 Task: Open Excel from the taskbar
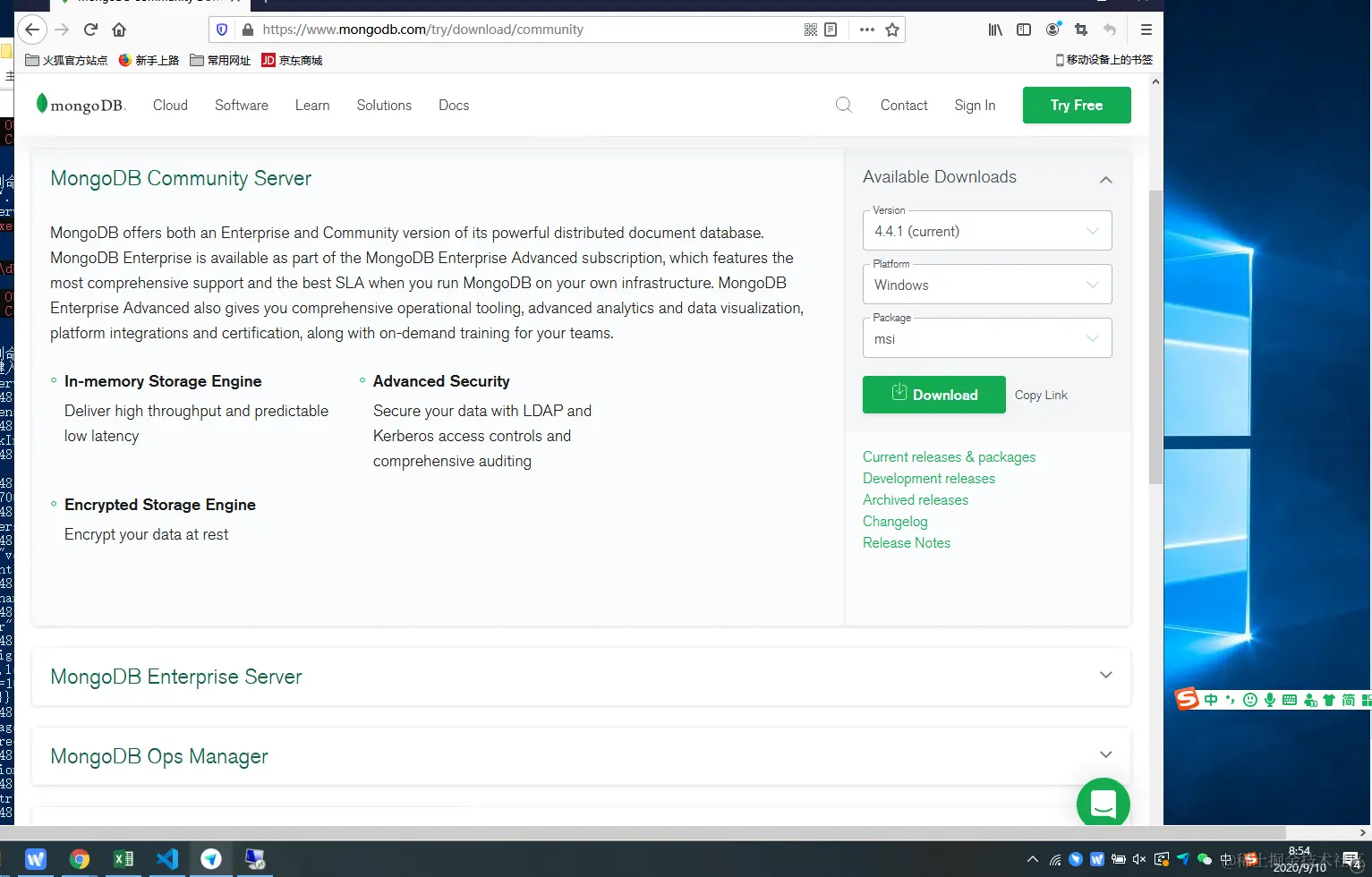[124, 859]
